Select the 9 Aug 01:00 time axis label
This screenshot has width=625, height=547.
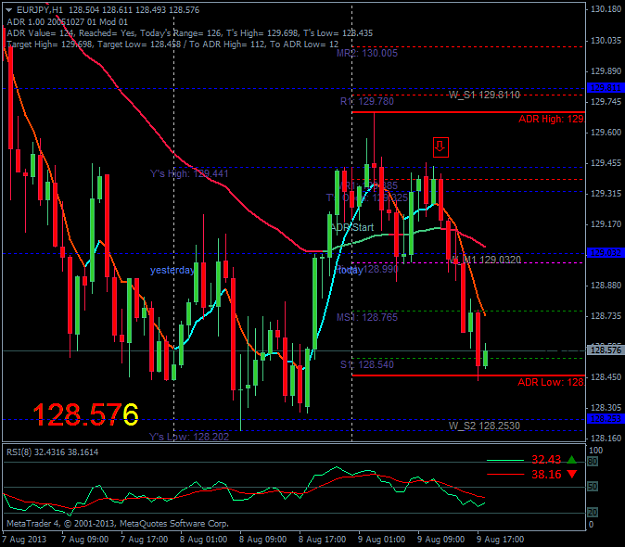click(x=381, y=539)
